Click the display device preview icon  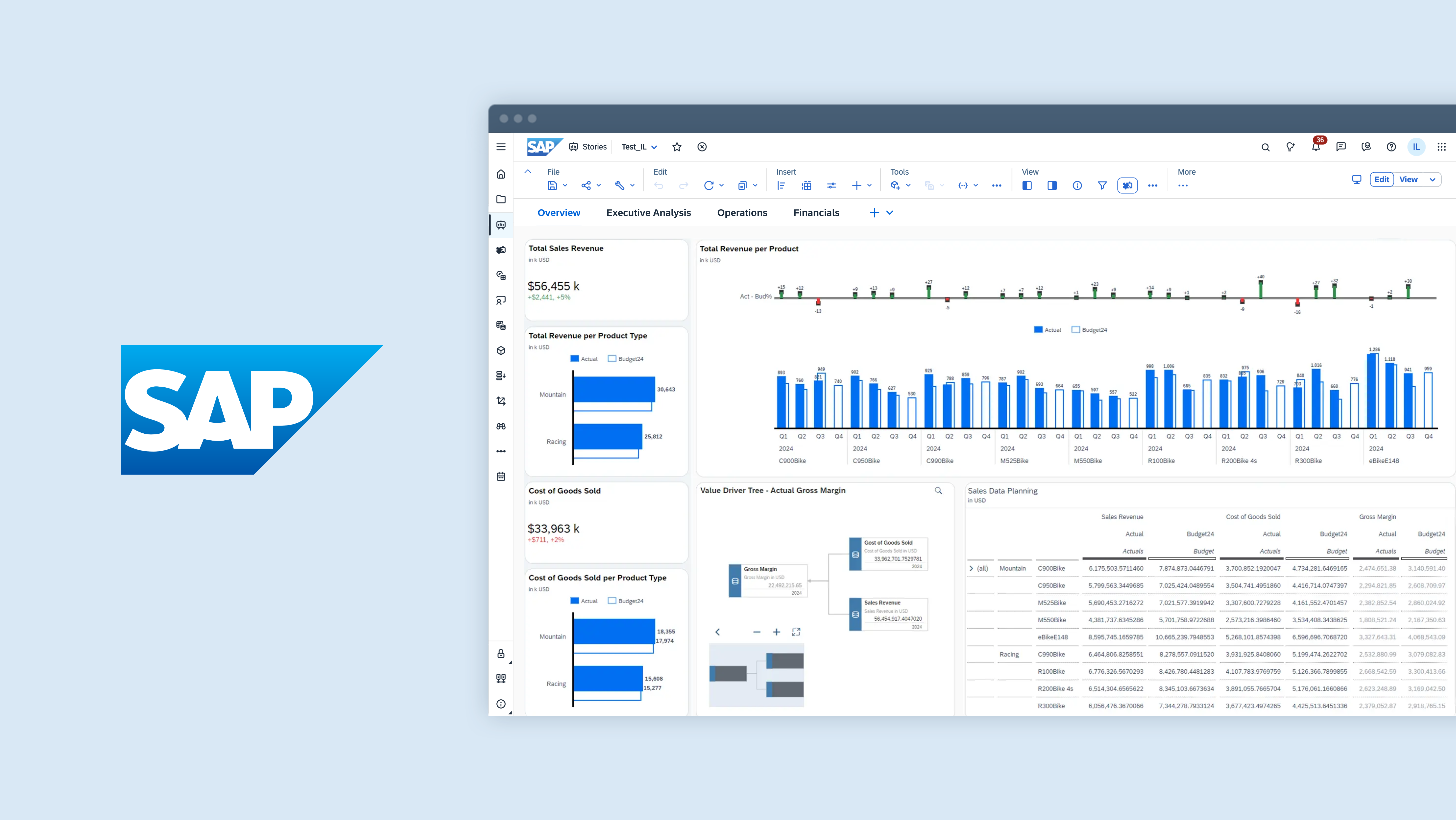click(1356, 179)
